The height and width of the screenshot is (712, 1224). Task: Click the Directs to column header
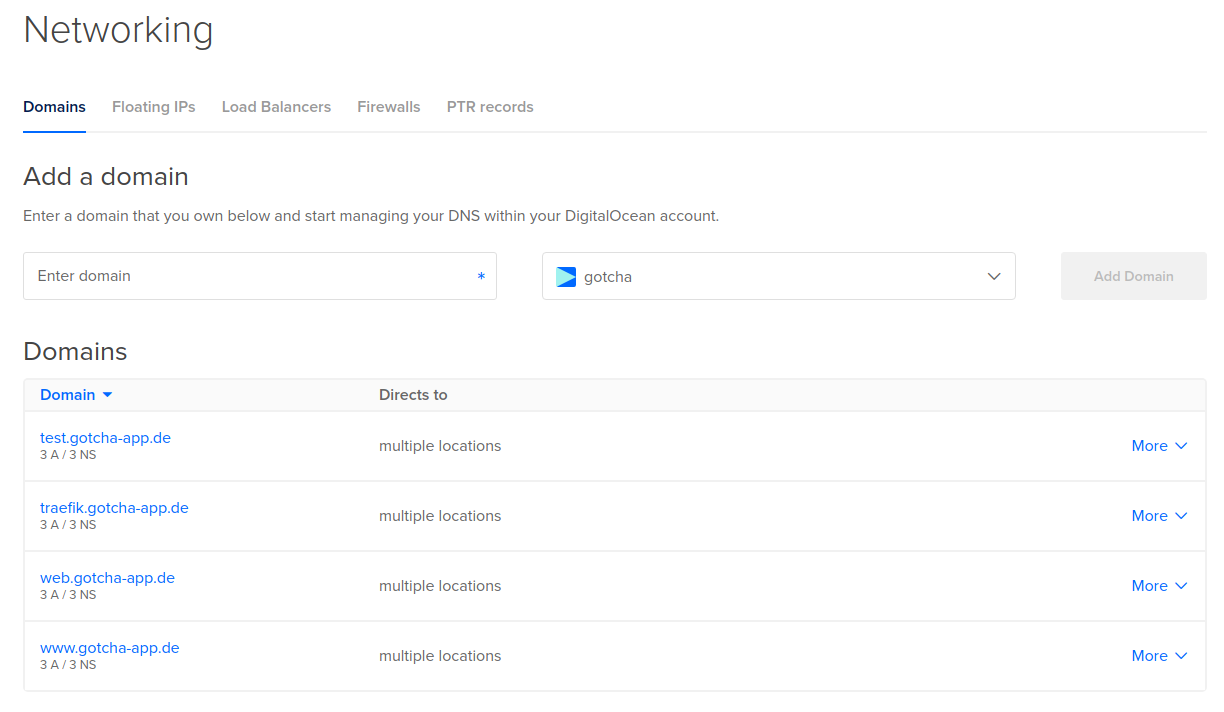[x=412, y=395]
